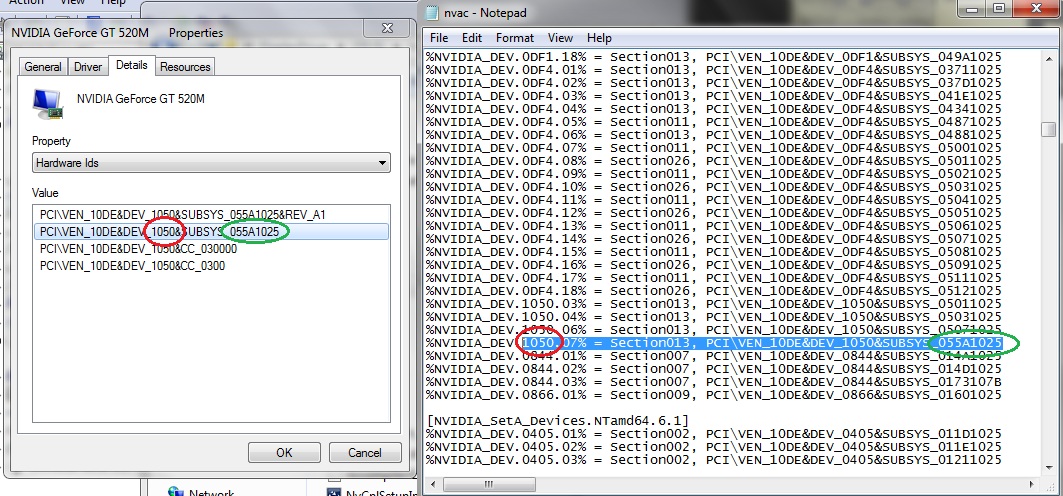The width and height of the screenshot is (1063, 496).
Task: Switch to the General tab
Action: pos(43,66)
